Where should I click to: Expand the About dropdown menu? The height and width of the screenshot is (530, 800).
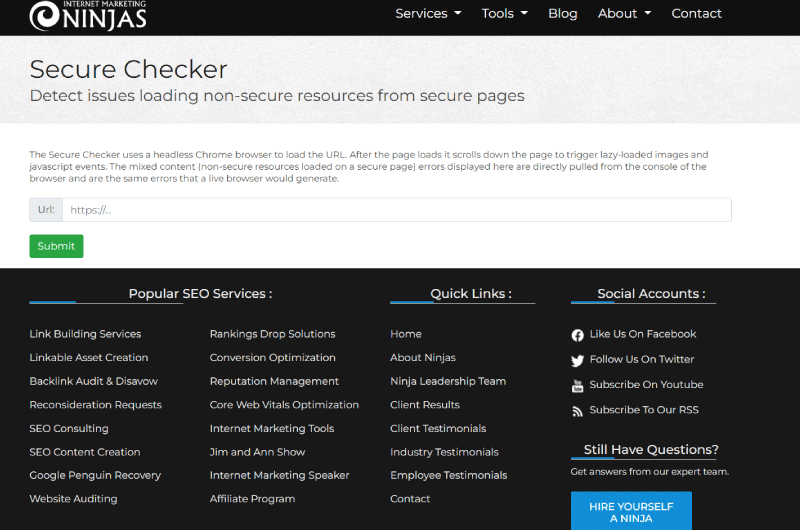pyautogui.click(x=624, y=13)
